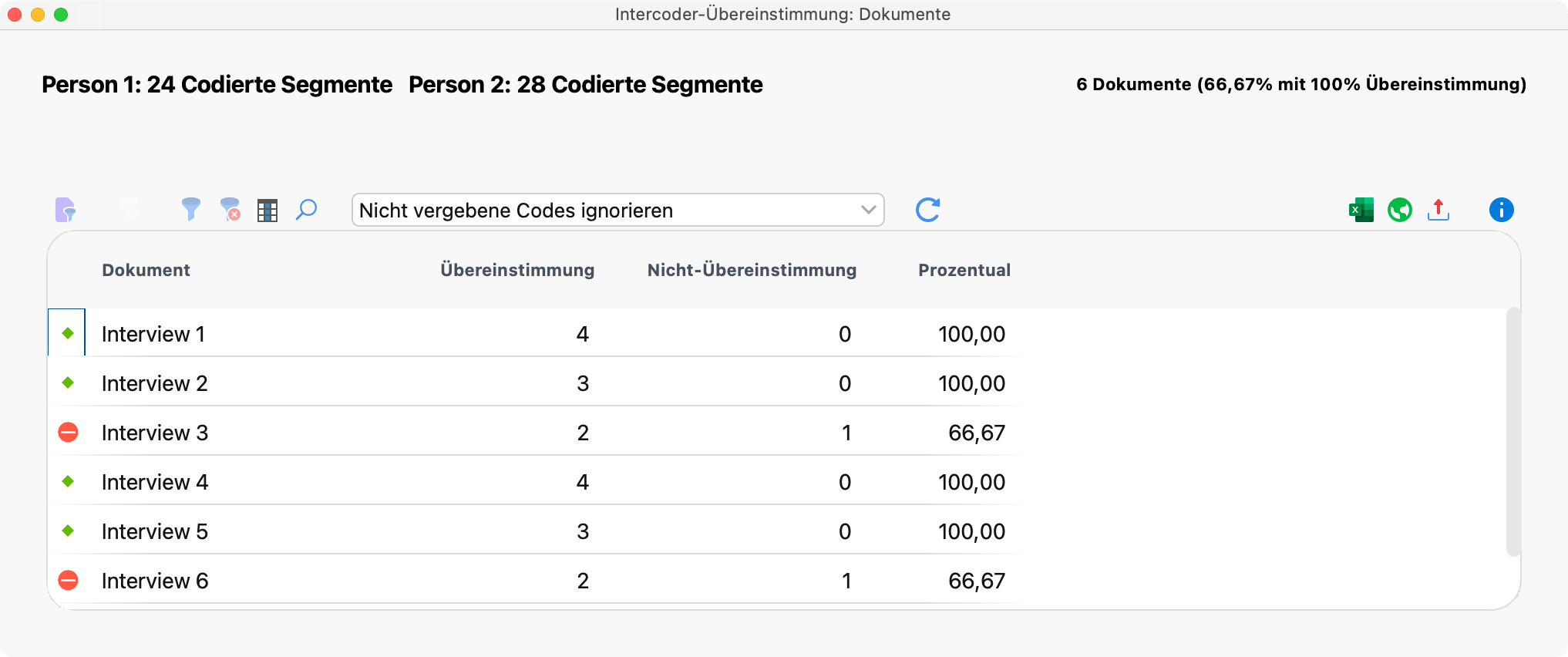Viewport: 1568px width, 657px height.
Task: Click Übereinstimmung value 3 for Interview 5
Action: (583, 531)
